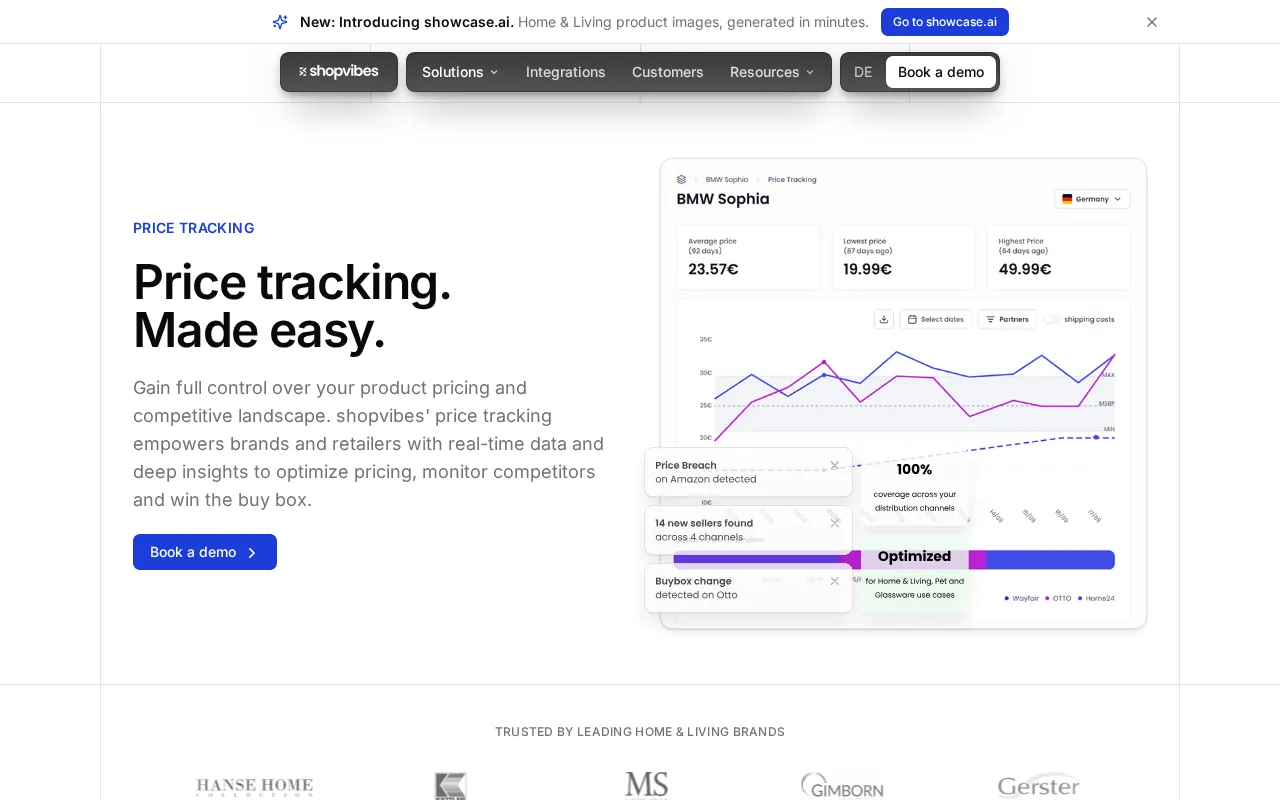Screen dimensions: 1280x800
Task: Click the 'New: Introducing showcase.ai.' text
Action: [407, 22]
